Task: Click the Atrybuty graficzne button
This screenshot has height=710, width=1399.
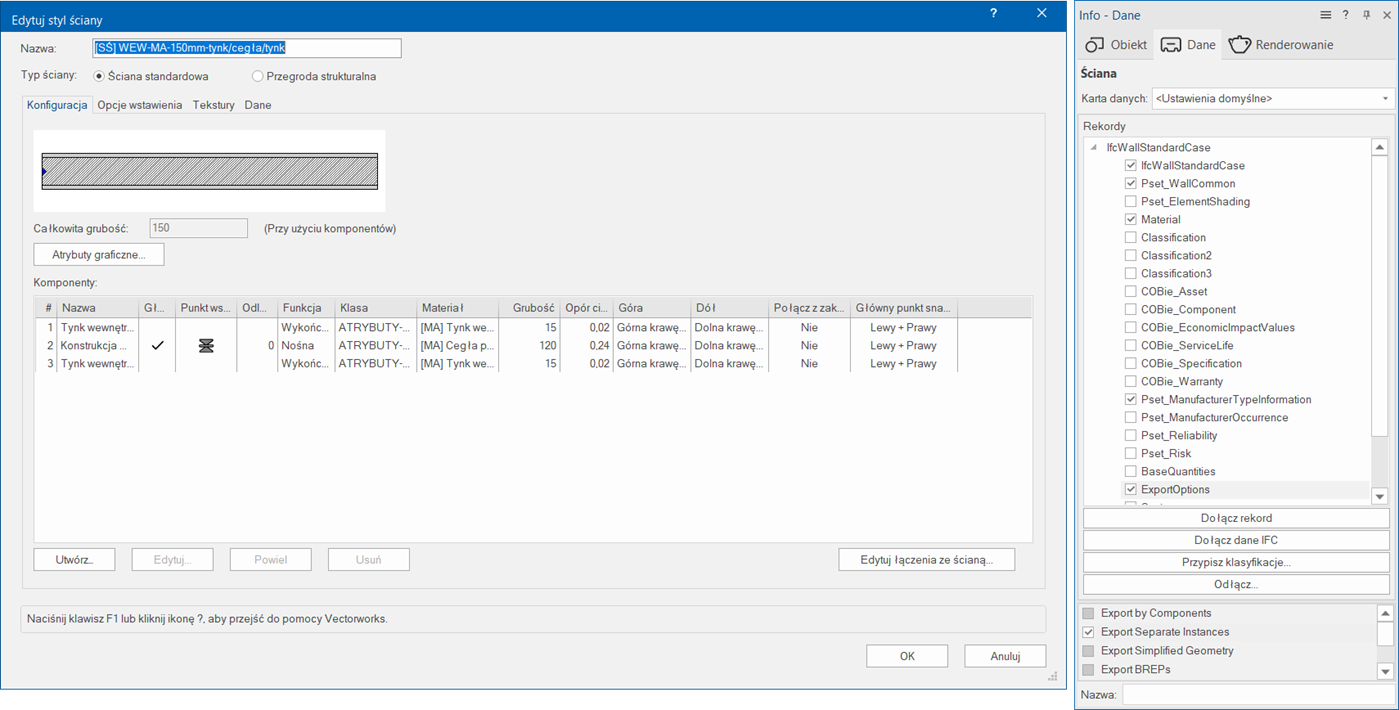Action: (x=99, y=255)
